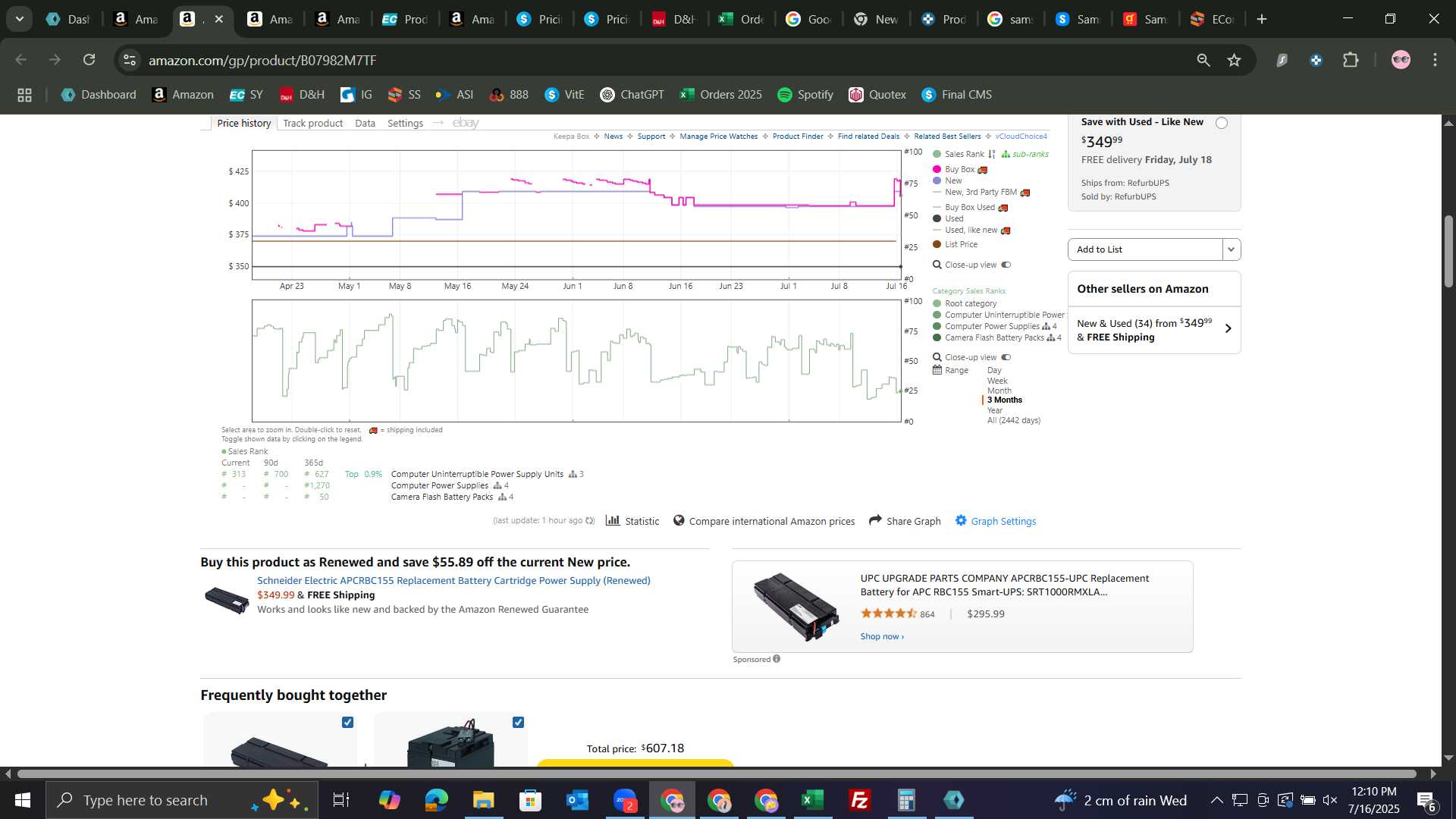The width and height of the screenshot is (1456, 819).
Task: Open the Spotify bookmark
Action: pyautogui.click(x=805, y=95)
